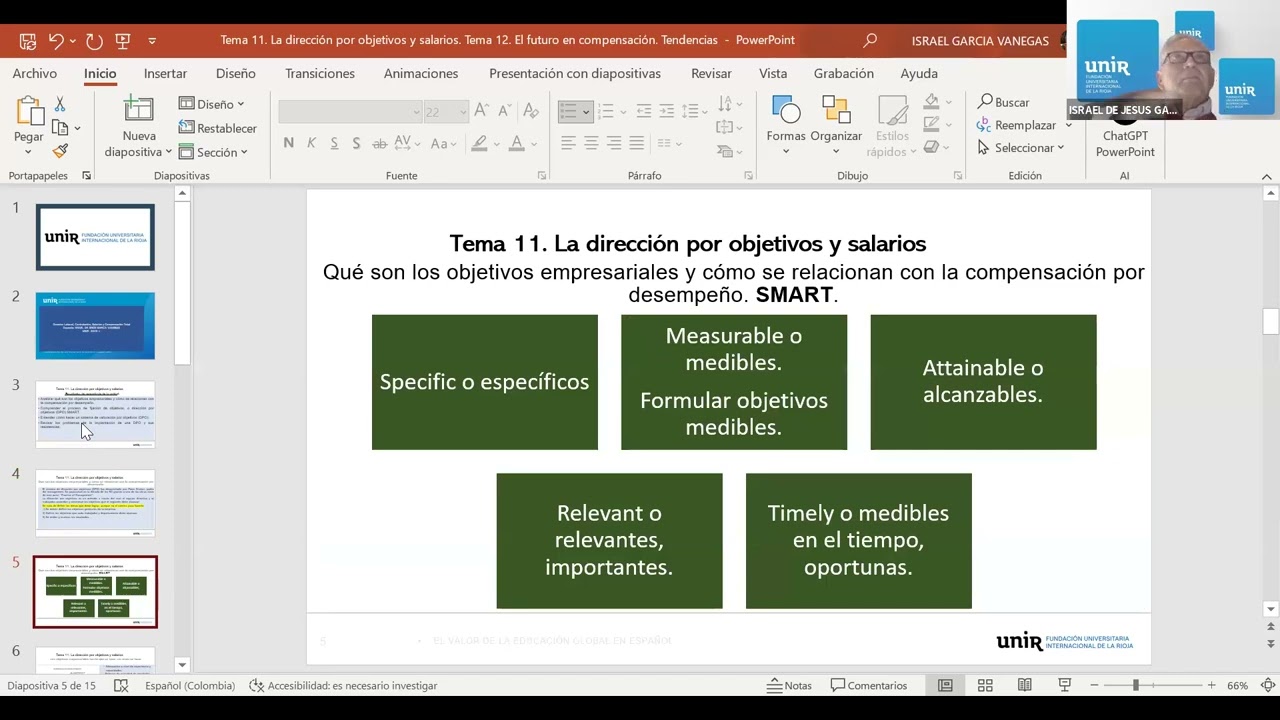Select the Format Painter brush
Image resolution: width=1280 pixels, height=720 pixels.
pos(60,151)
